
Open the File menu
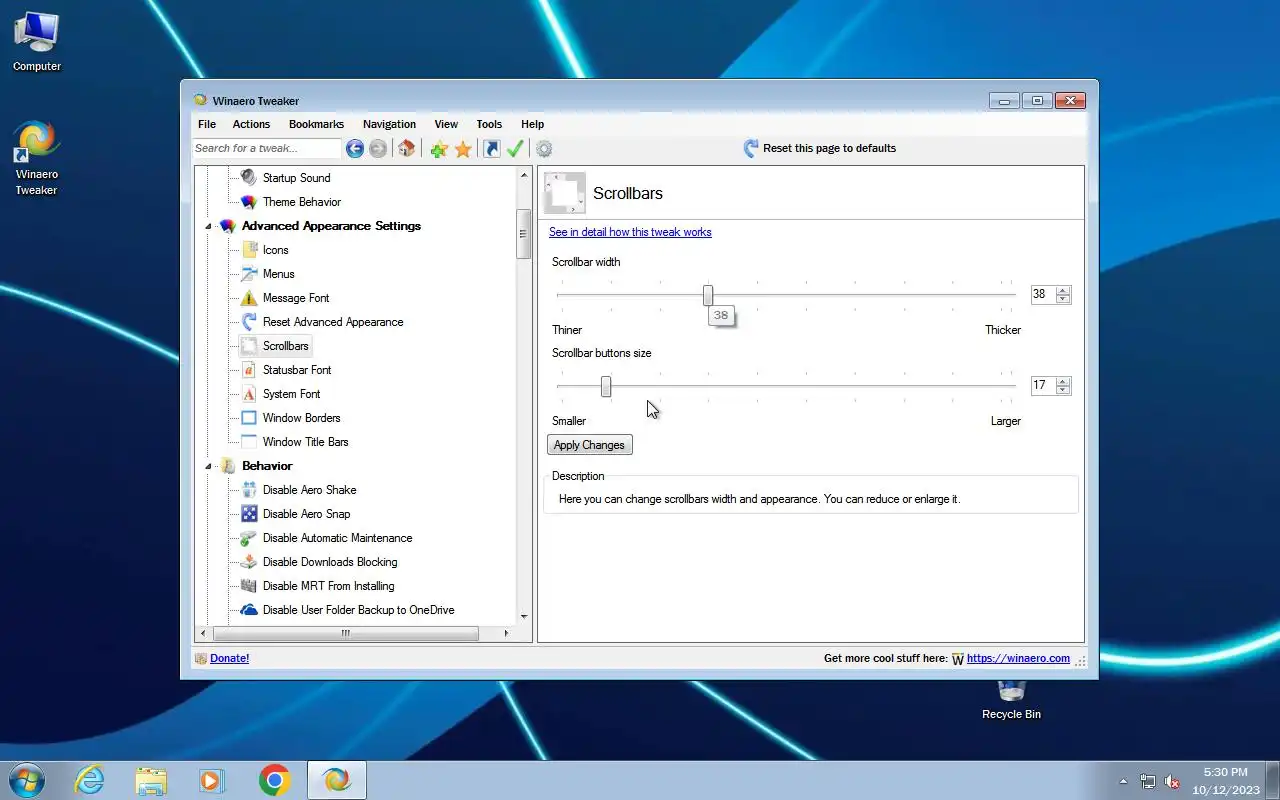pyautogui.click(x=207, y=124)
